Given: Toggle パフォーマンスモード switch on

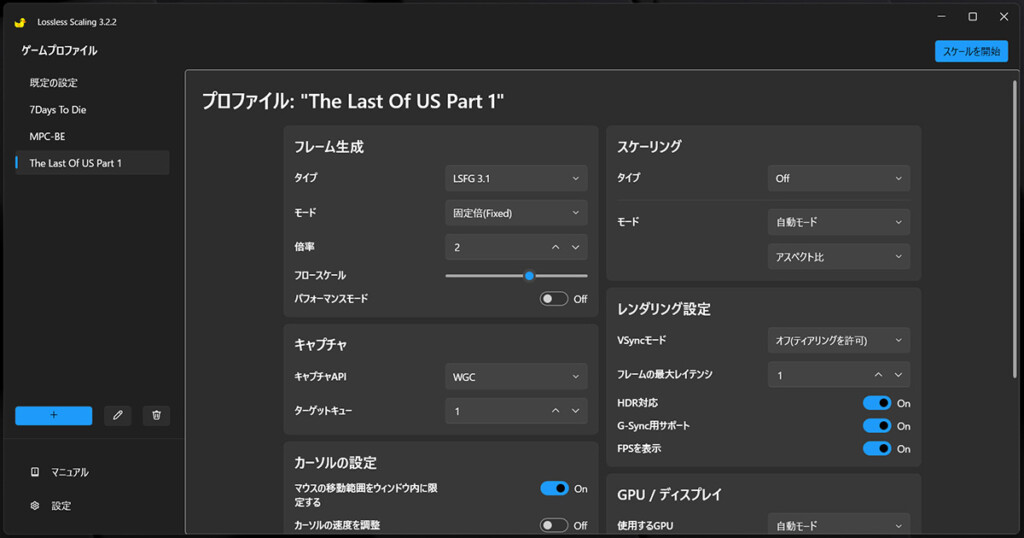Looking at the screenshot, I should point(554,299).
